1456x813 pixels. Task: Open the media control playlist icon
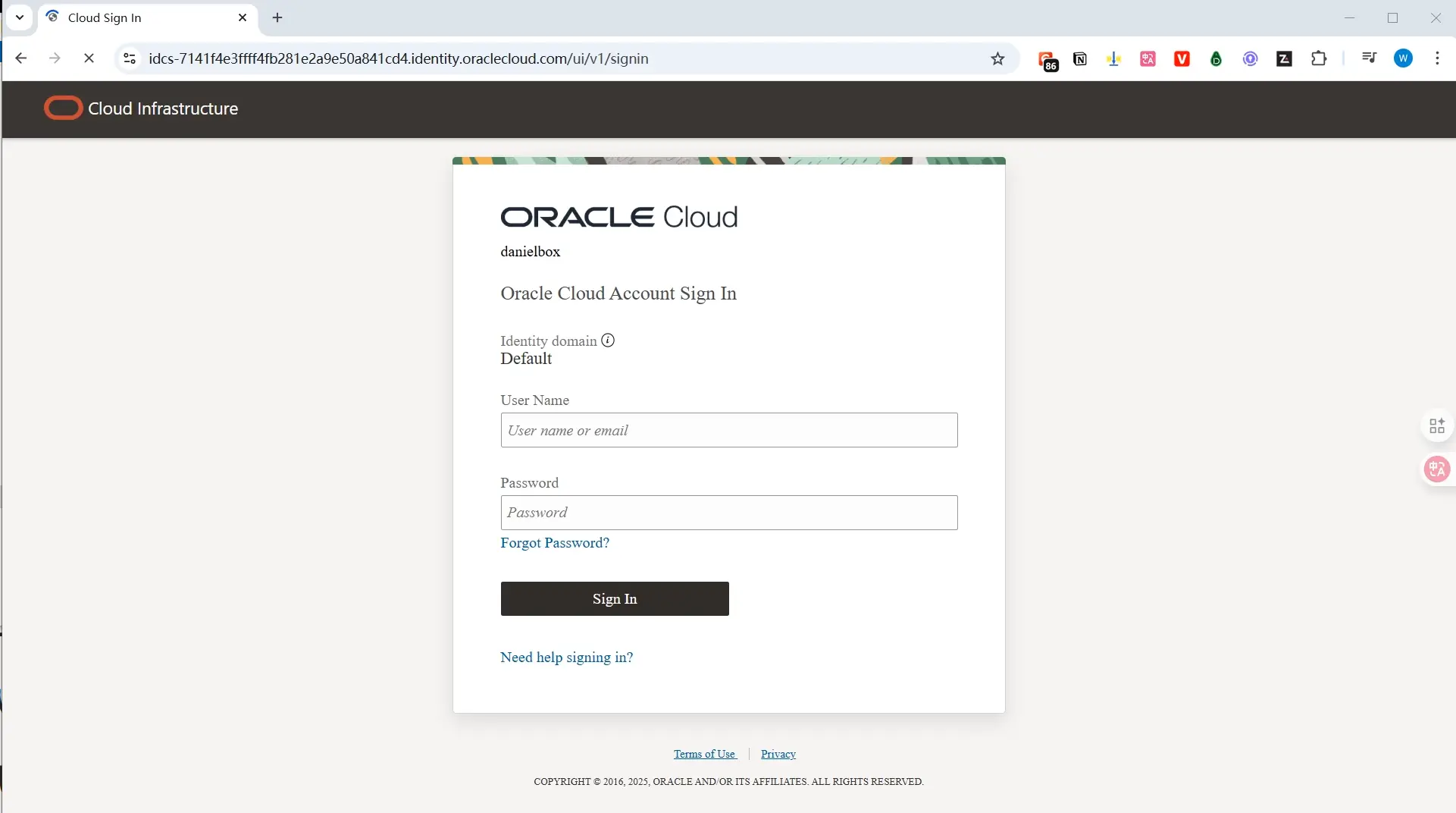[1369, 58]
